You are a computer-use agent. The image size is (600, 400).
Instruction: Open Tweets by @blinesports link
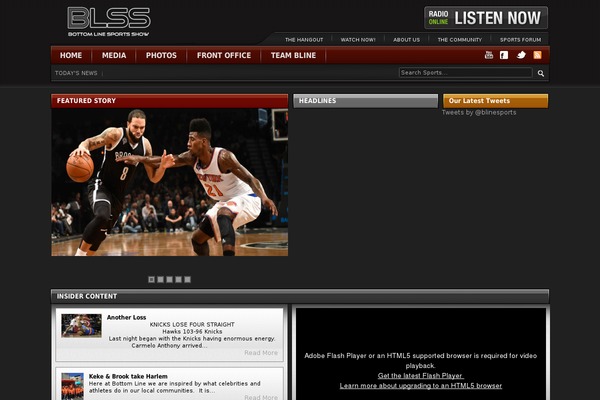(x=479, y=113)
